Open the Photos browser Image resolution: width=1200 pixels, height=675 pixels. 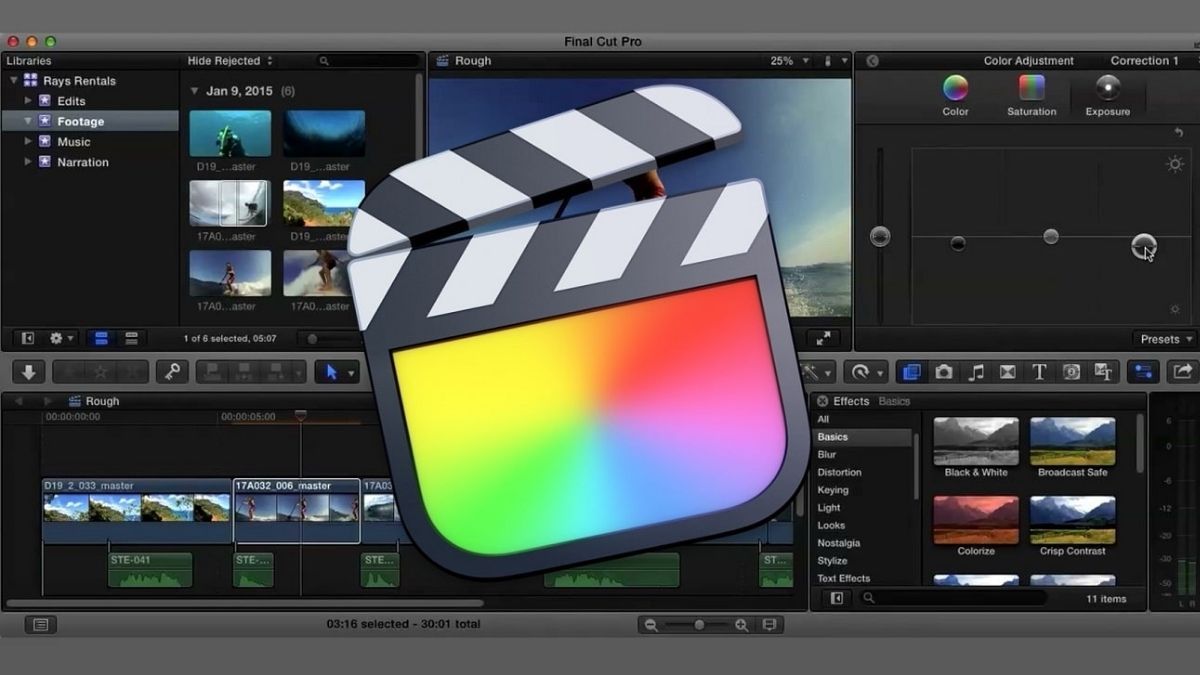click(943, 371)
